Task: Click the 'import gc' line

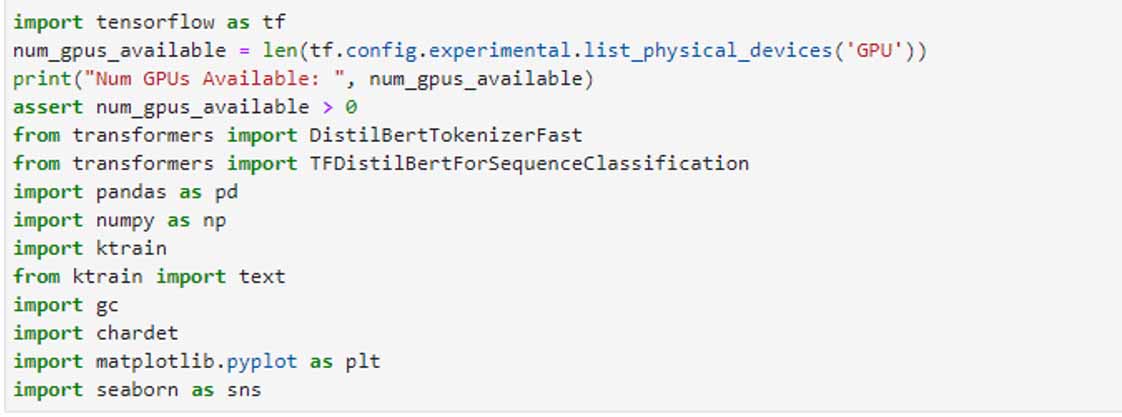Action: tap(66, 305)
